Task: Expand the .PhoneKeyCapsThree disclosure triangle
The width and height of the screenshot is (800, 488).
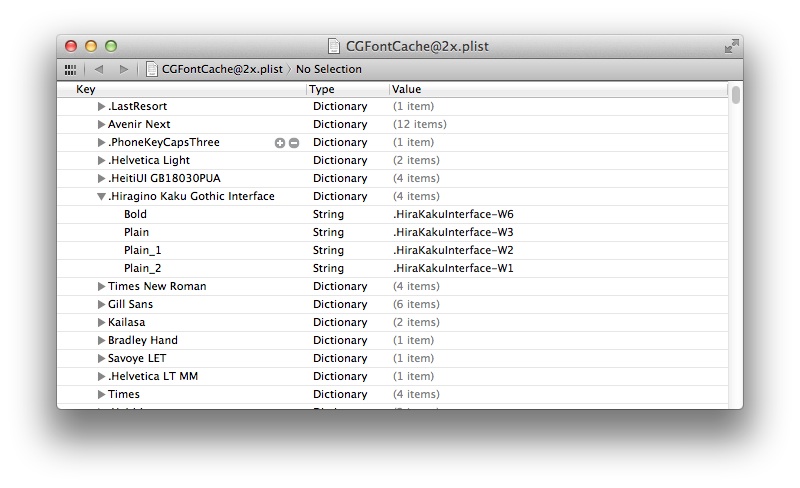Action: click(101, 142)
